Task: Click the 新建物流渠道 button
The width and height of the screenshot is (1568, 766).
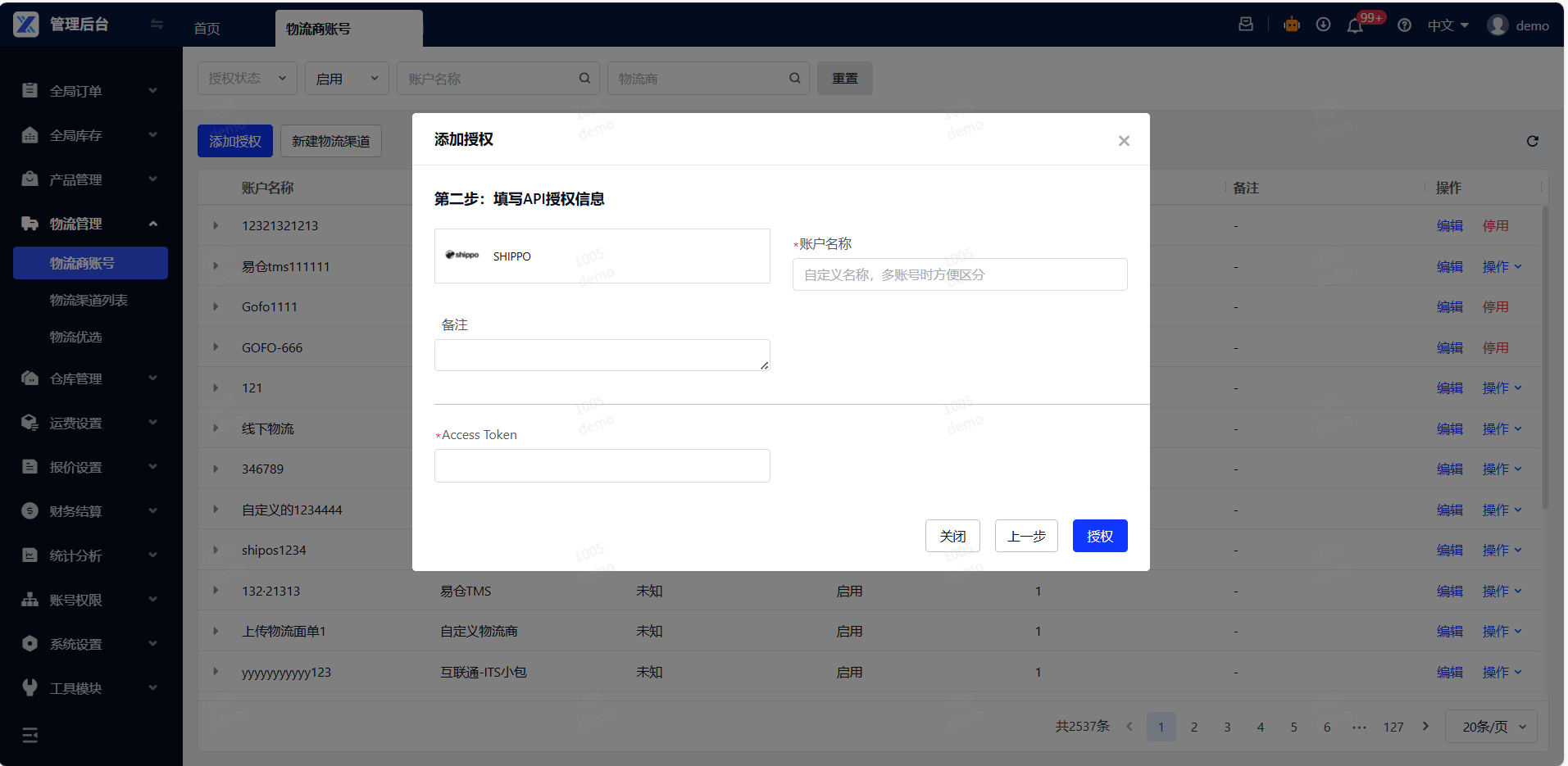Action: coord(331,141)
